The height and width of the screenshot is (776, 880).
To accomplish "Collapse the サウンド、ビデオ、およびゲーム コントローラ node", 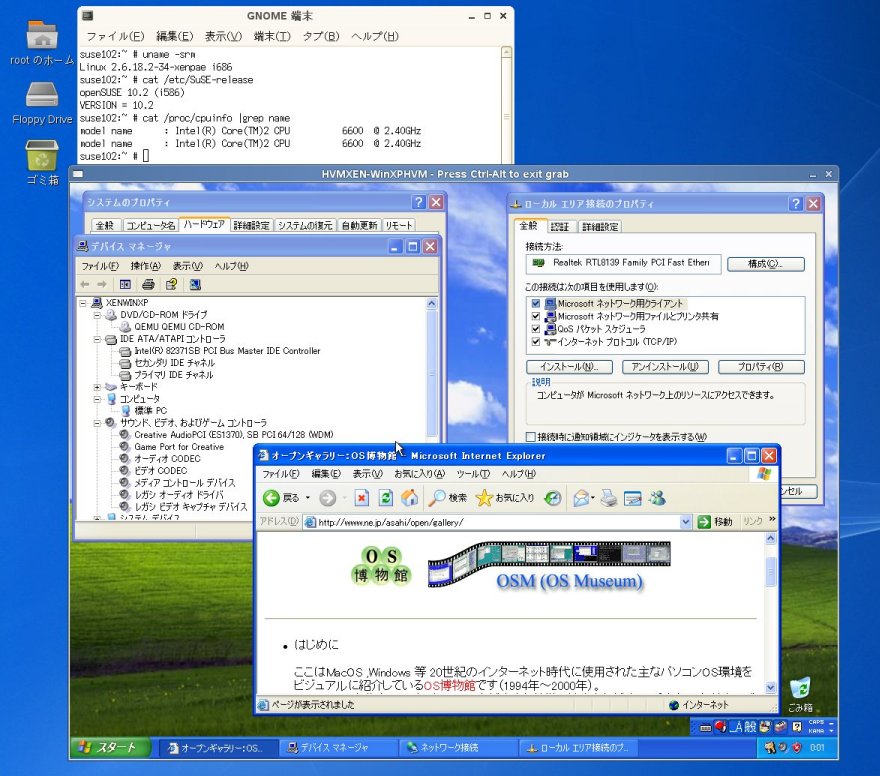I will (x=97, y=423).
